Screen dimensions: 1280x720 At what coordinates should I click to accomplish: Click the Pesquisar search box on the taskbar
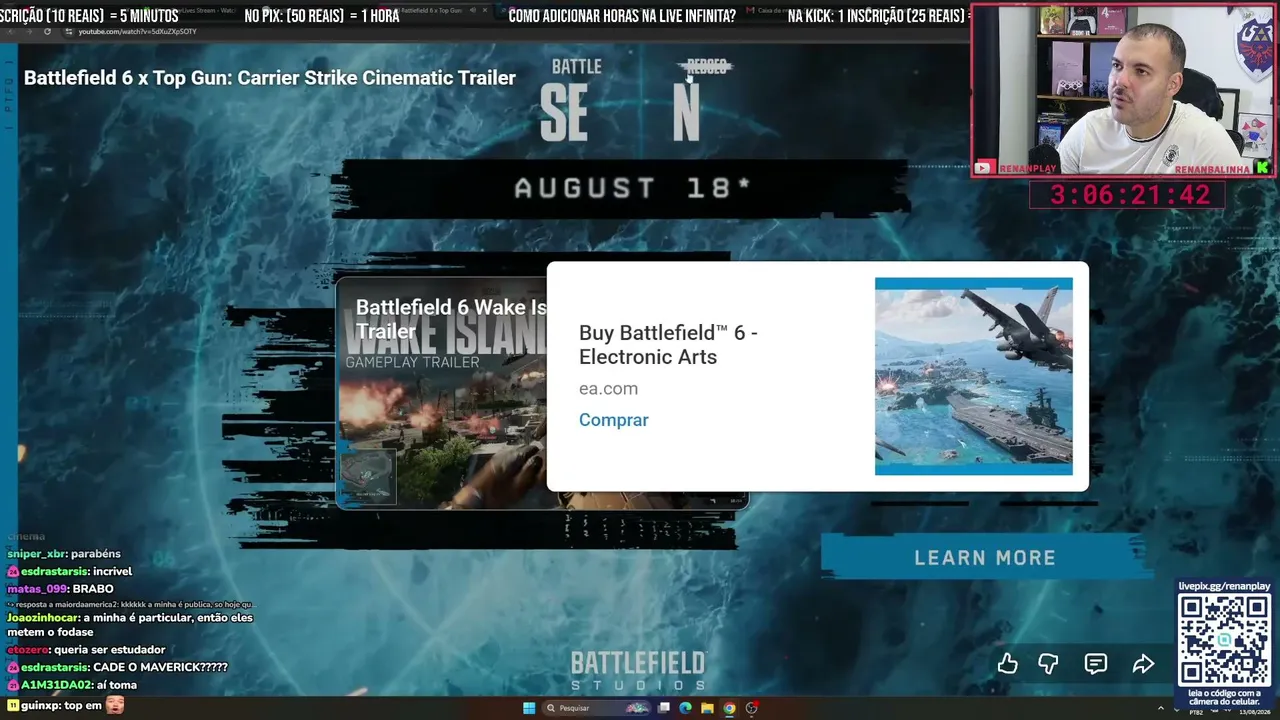point(597,708)
